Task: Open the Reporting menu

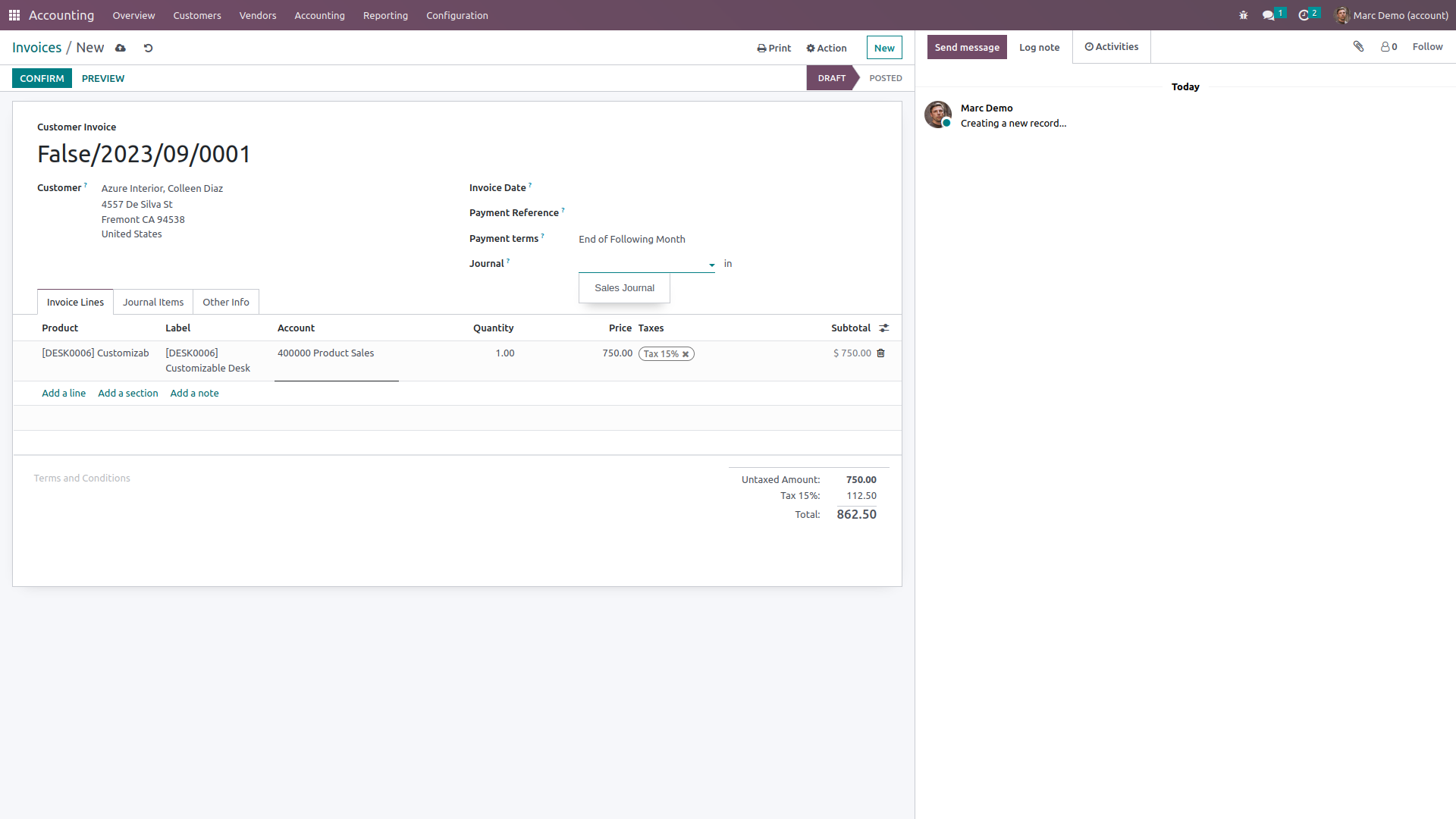Action: tap(385, 15)
